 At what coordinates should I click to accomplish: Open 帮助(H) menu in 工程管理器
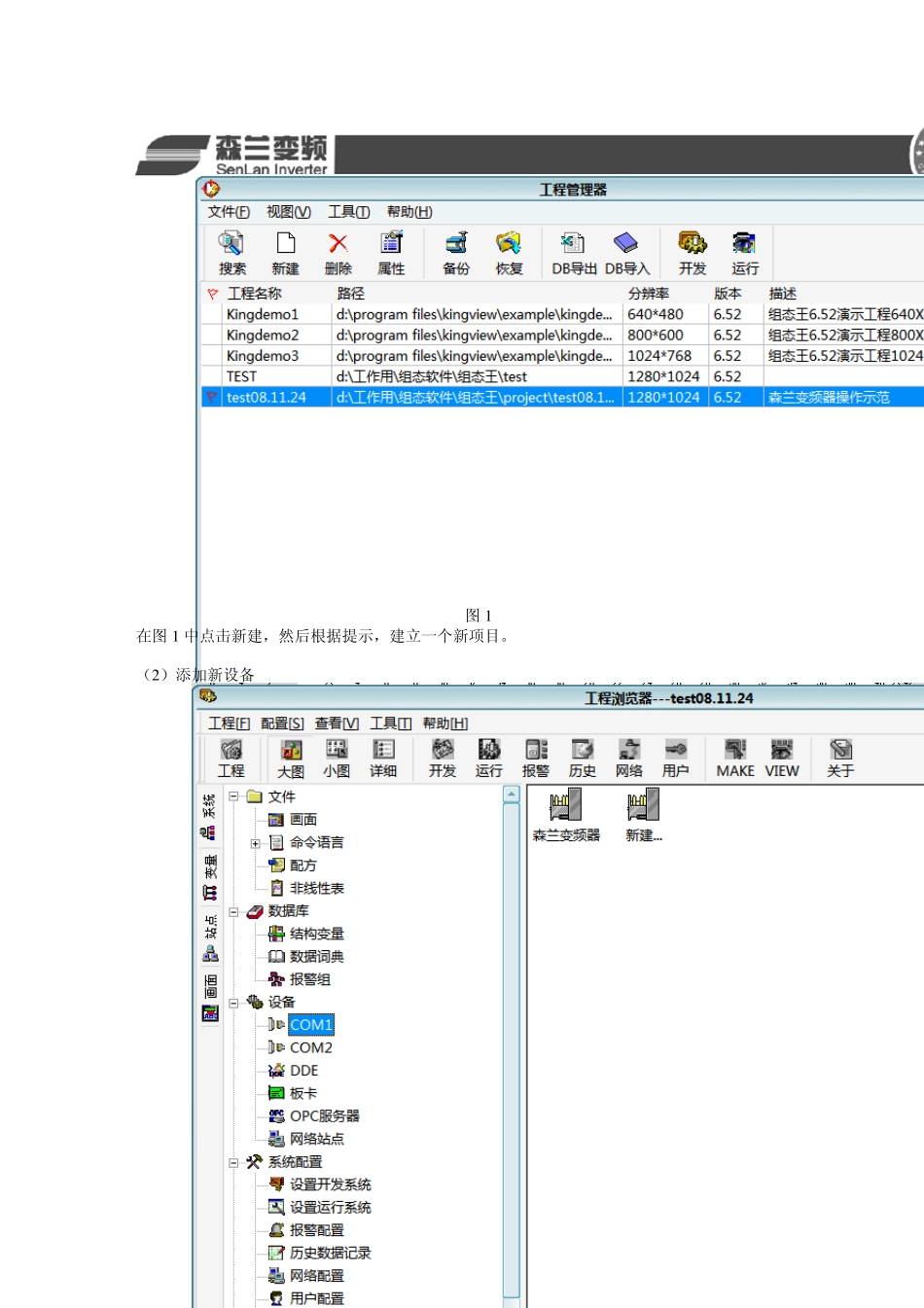click(x=409, y=212)
